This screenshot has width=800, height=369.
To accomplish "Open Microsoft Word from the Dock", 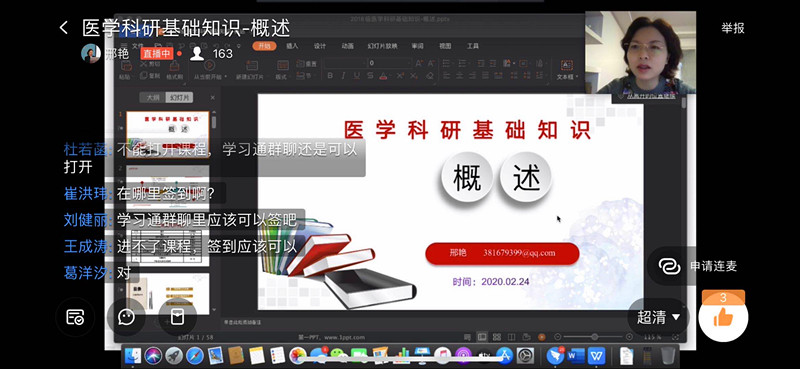I will pos(575,355).
